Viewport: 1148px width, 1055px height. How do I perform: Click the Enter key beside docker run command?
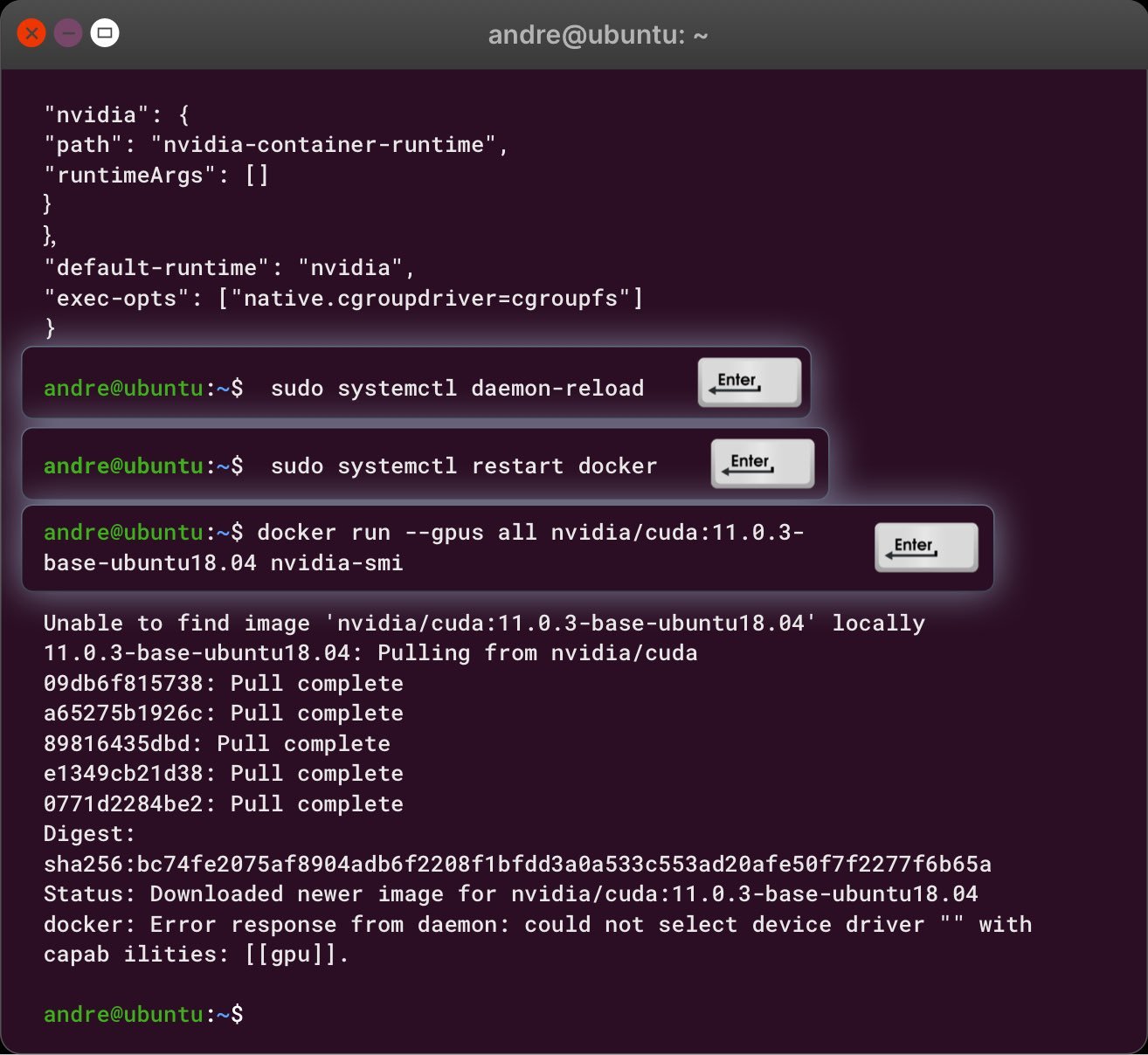tap(926, 548)
